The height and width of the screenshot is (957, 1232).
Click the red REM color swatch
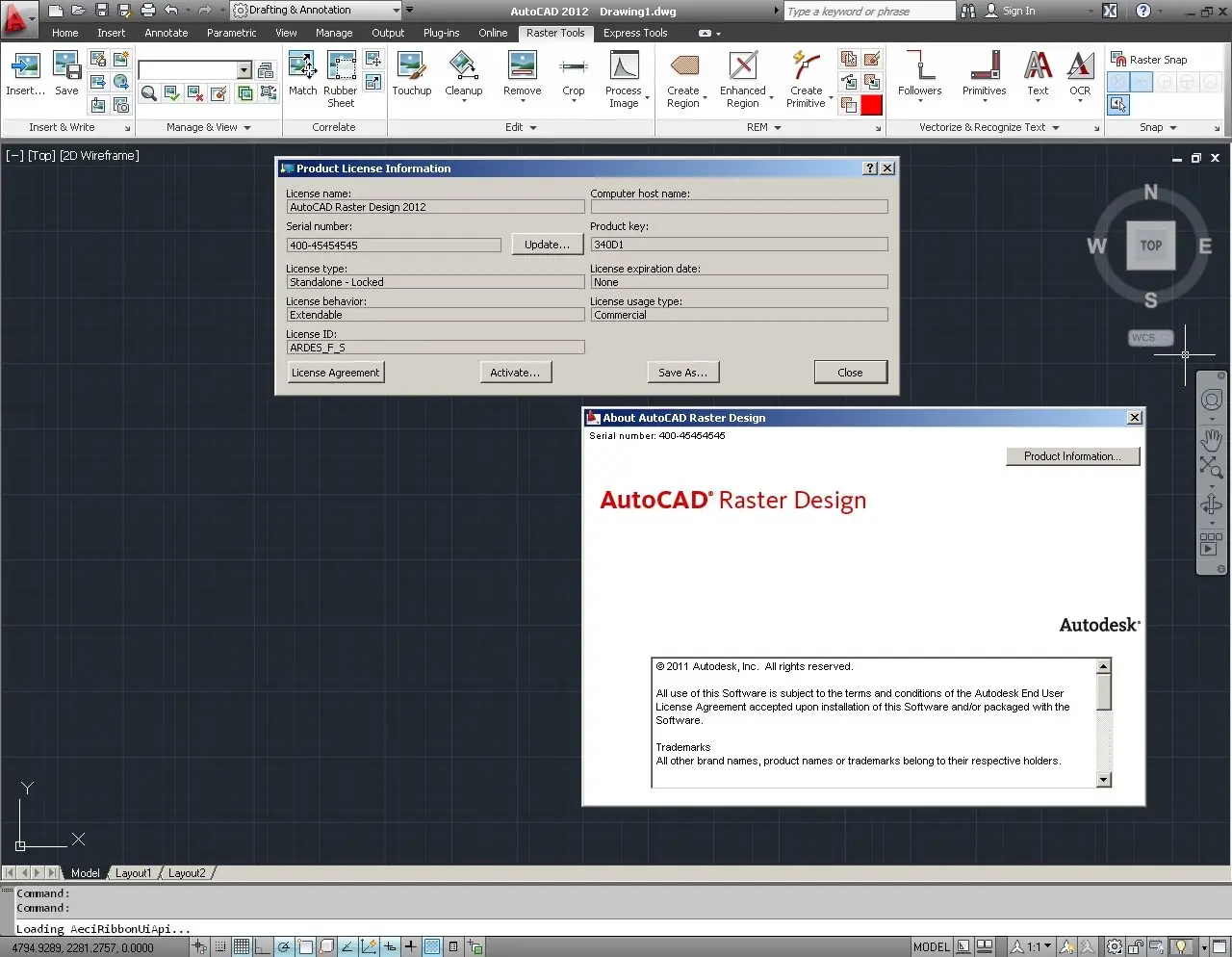[x=872, y=104]
